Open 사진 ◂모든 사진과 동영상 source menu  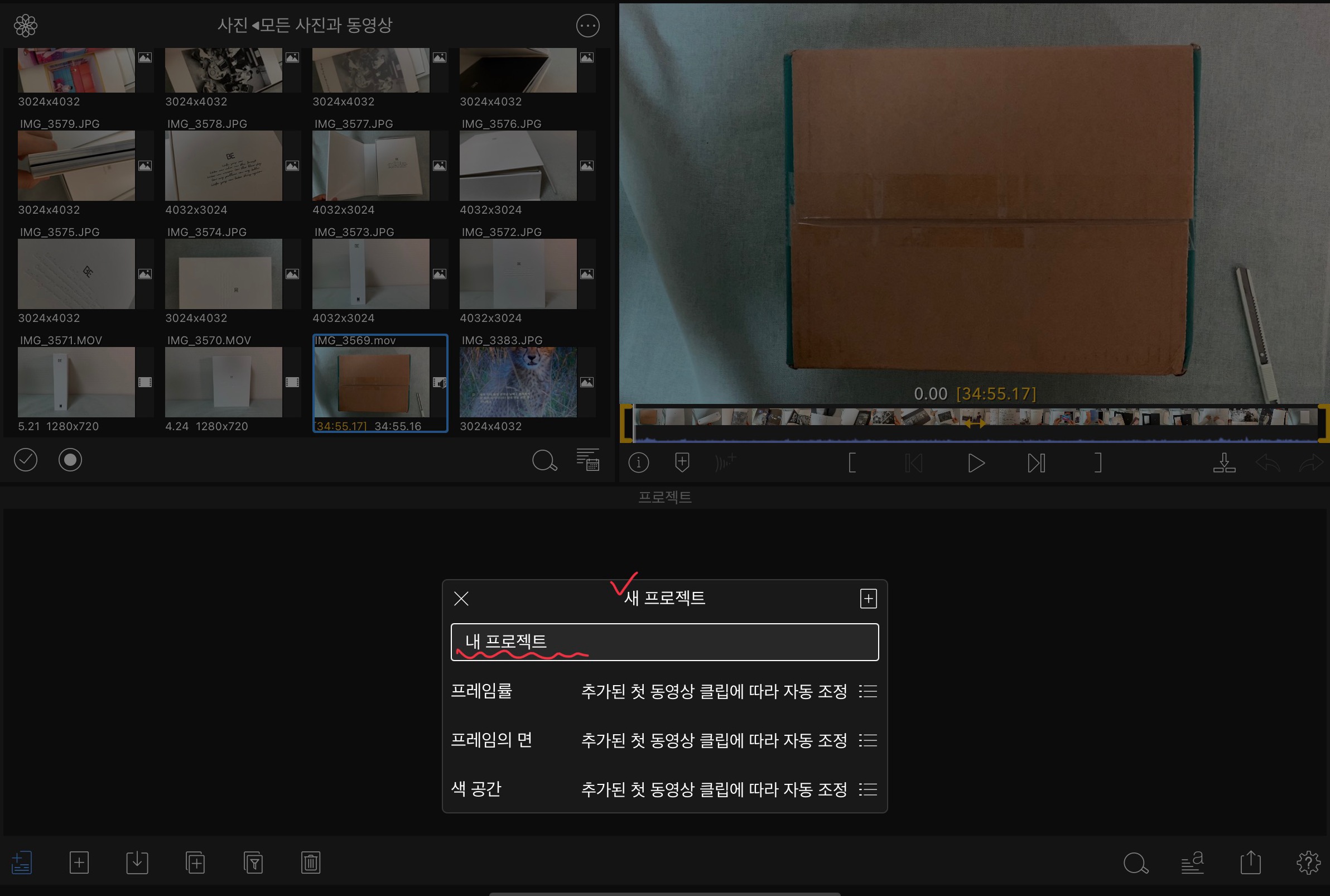305,25
